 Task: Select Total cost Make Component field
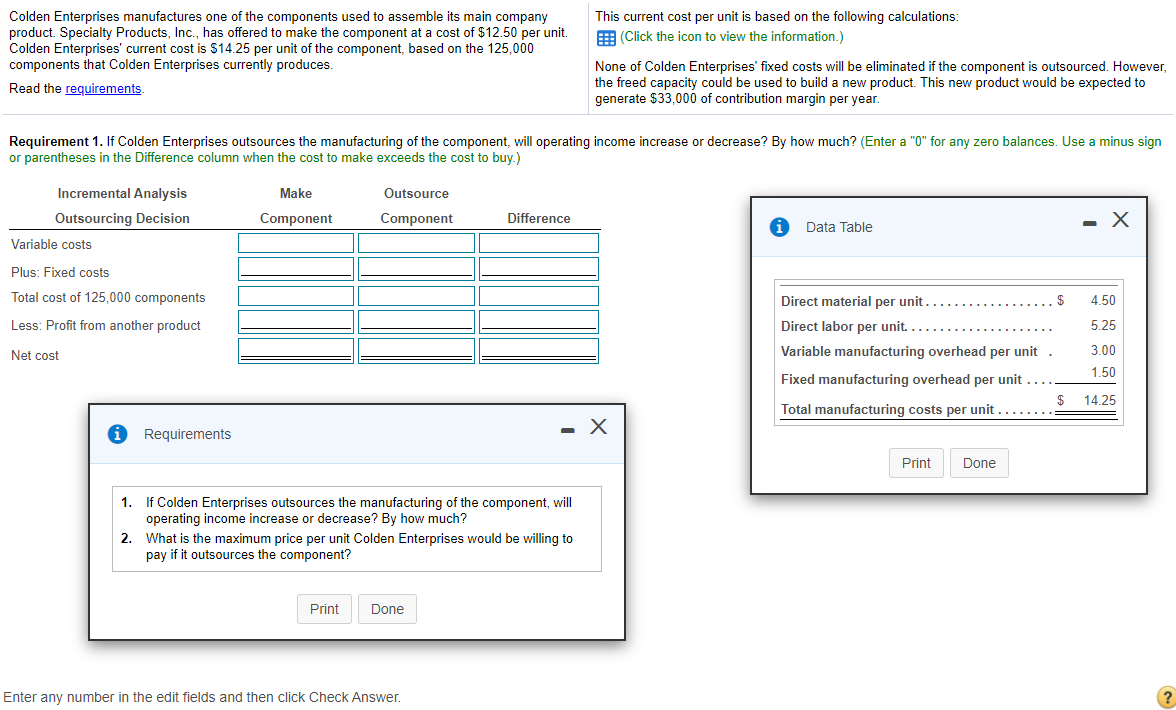(296, 296)
